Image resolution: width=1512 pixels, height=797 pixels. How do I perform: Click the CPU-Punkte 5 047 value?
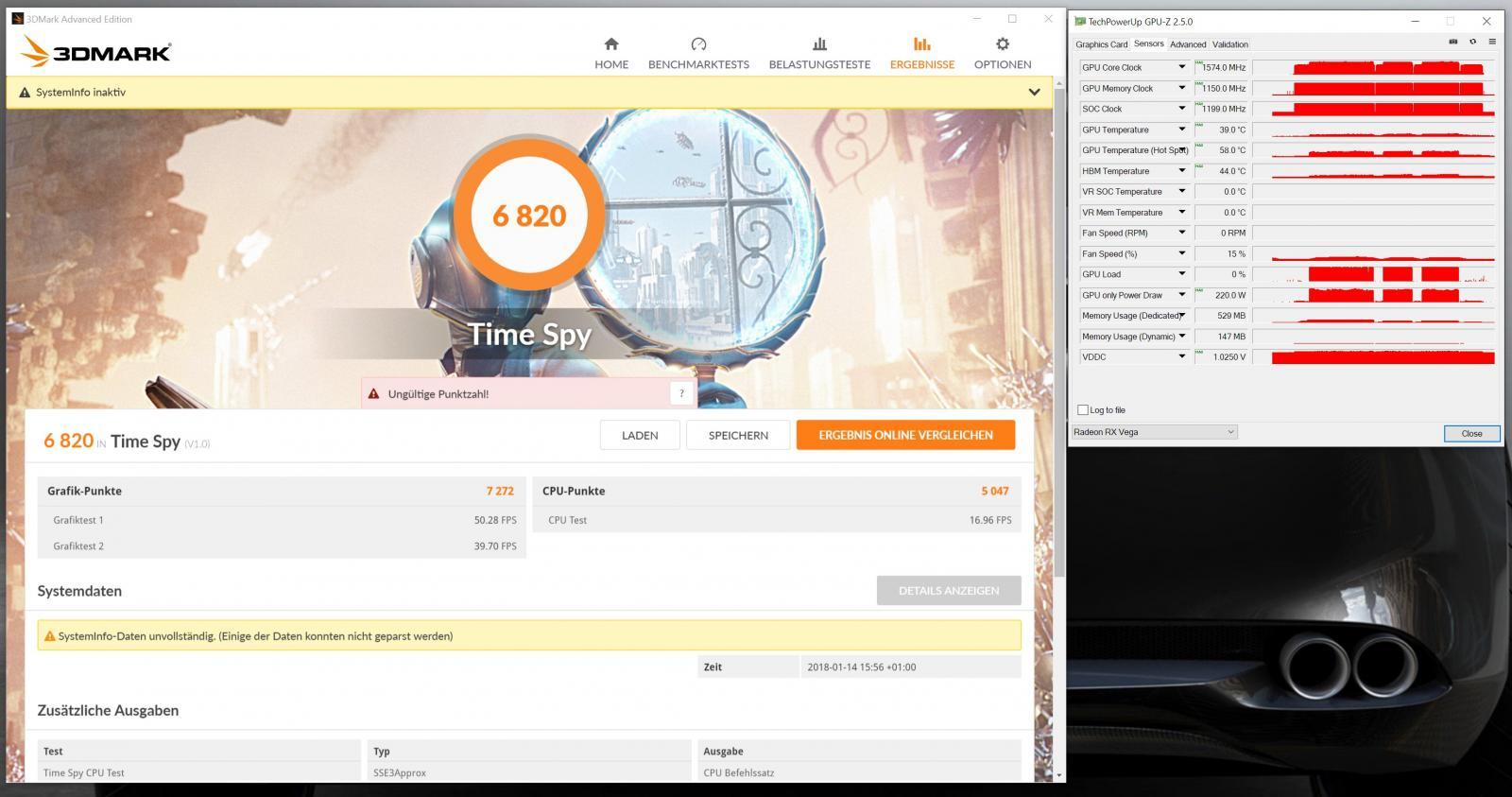point(994,491)
